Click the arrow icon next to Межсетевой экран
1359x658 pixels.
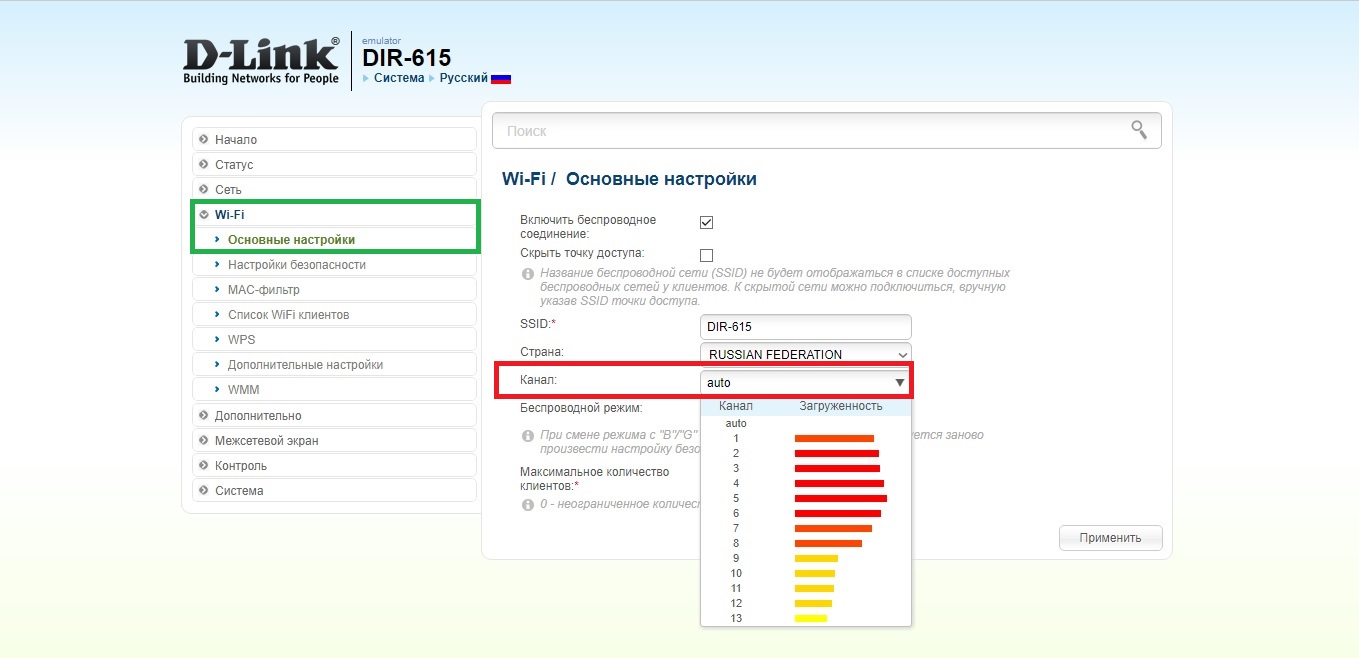pos(204,440)
